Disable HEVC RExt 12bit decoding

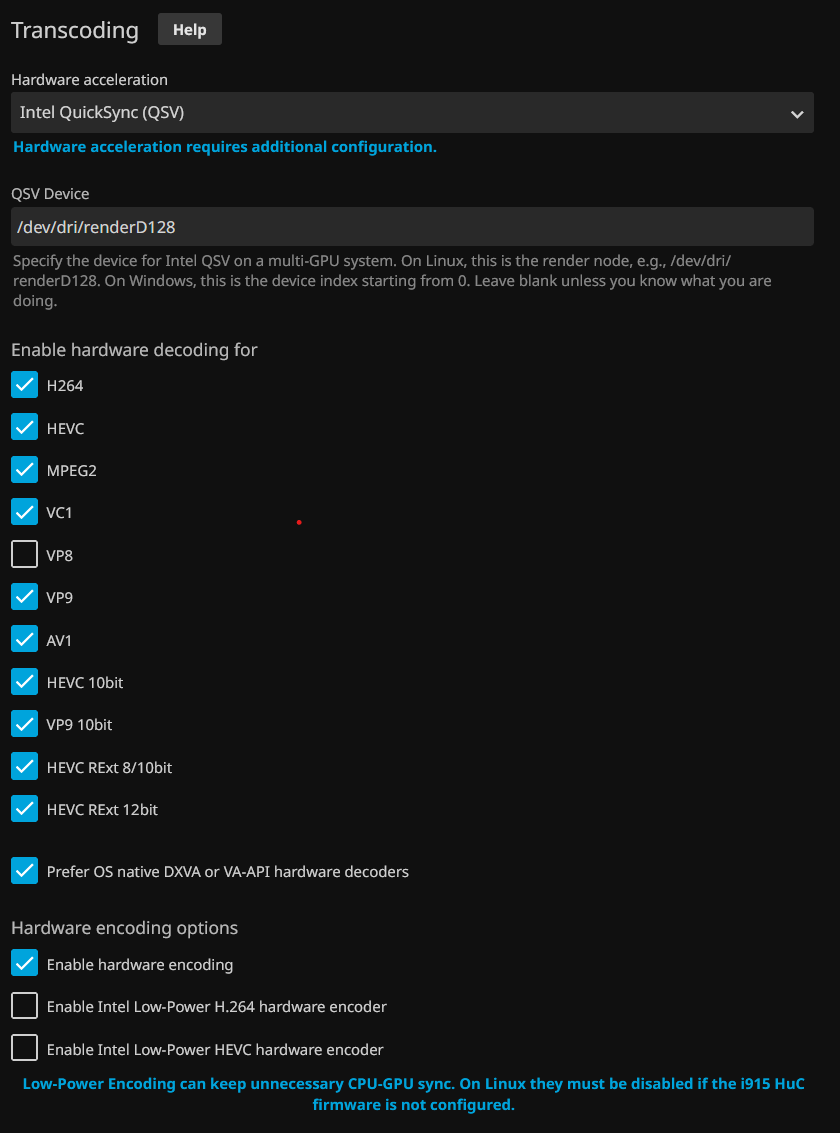point(24,809)
